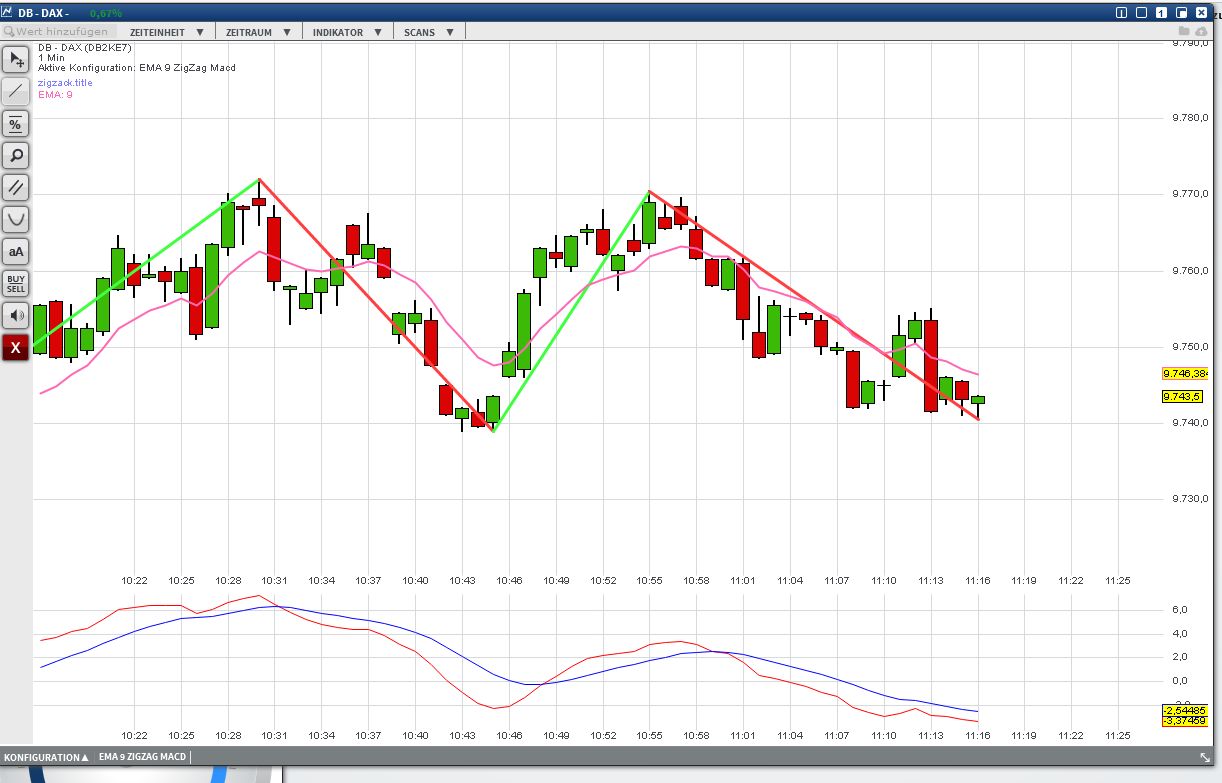Click the 1 Min timeframe text
Screen dimensions: 1222x783
point(51,58)
